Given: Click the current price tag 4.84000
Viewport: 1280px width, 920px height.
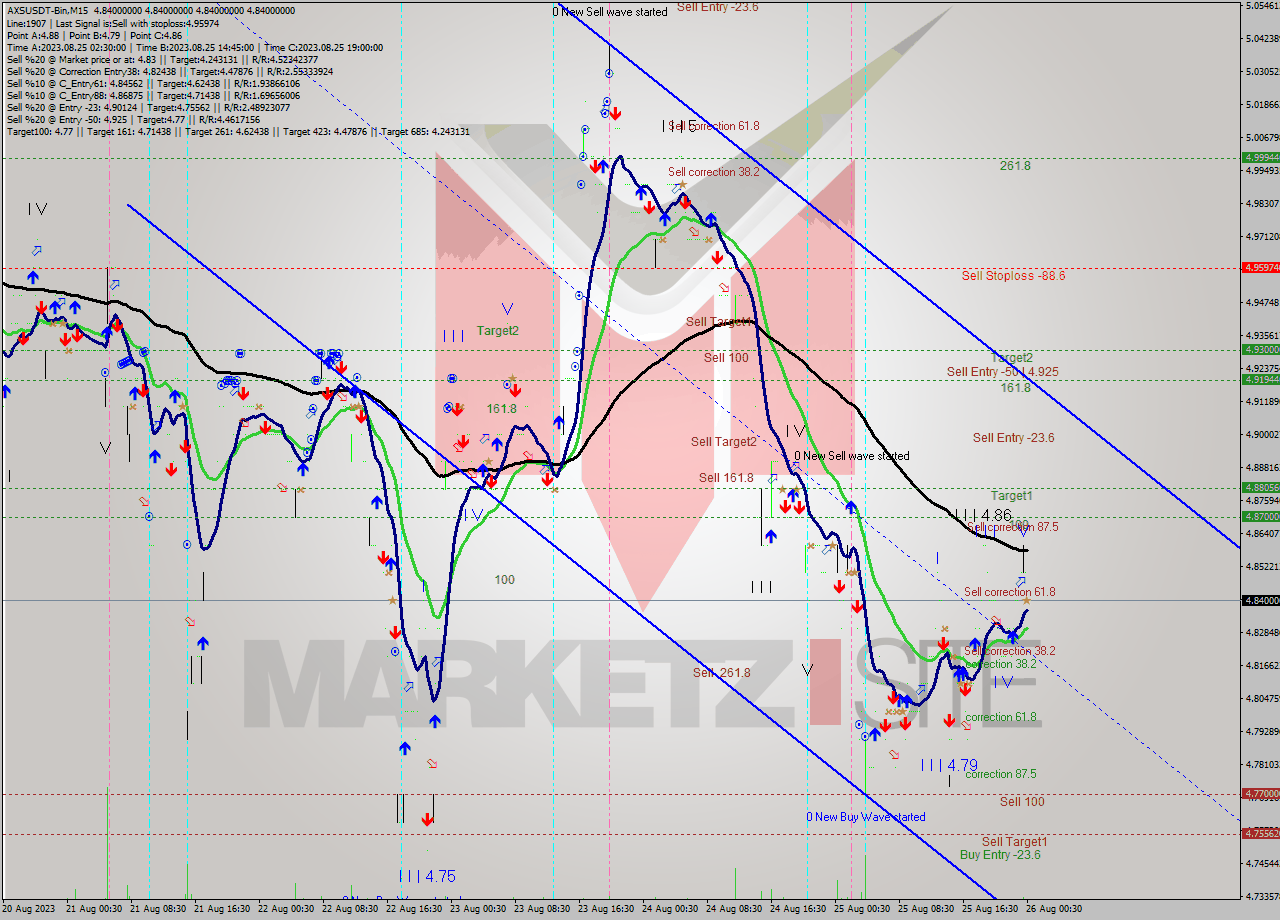Looking at the screenshot, I should (x=1260, y=600).
